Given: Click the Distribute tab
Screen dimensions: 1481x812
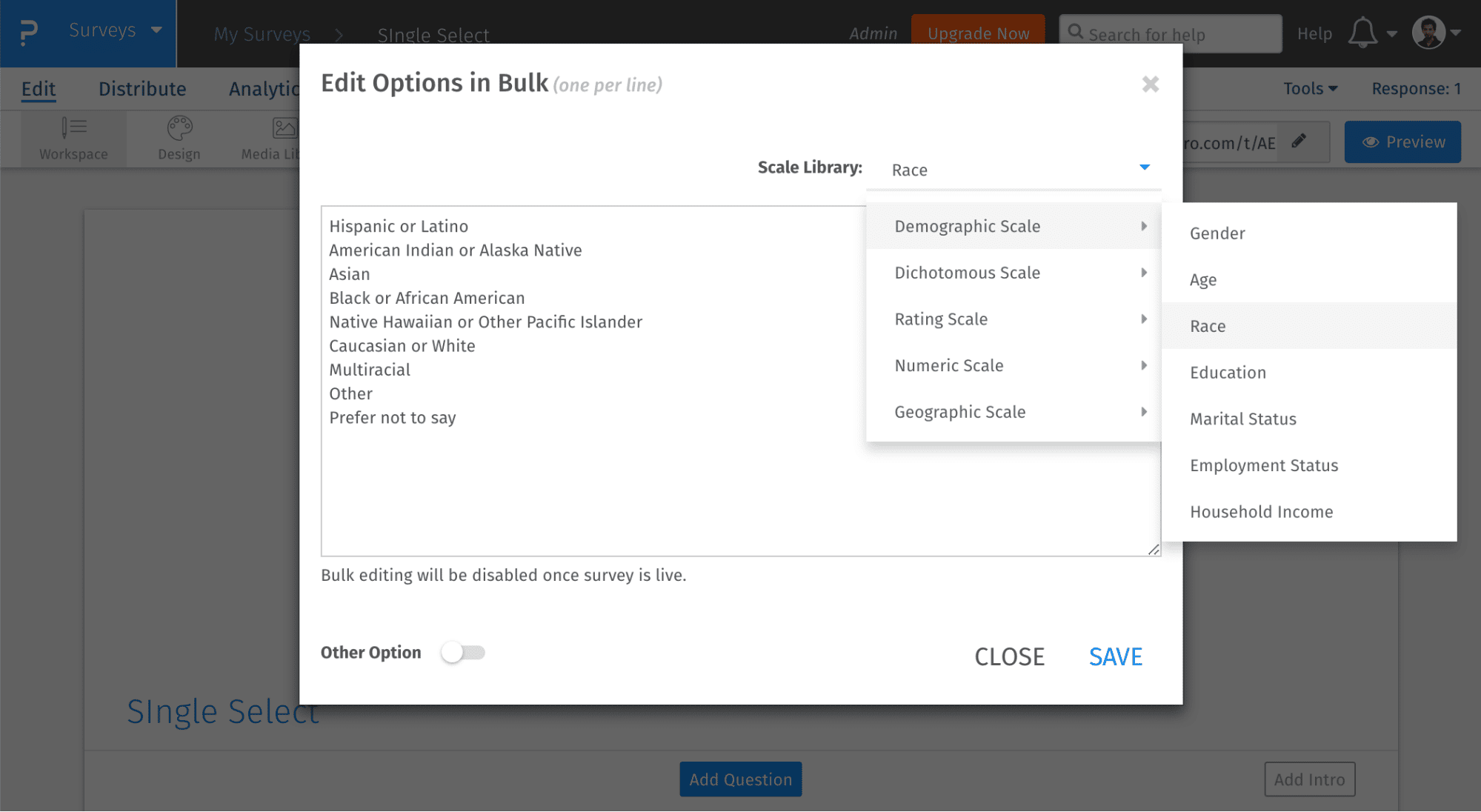Looking at the screenshot, I should [142, 88].
